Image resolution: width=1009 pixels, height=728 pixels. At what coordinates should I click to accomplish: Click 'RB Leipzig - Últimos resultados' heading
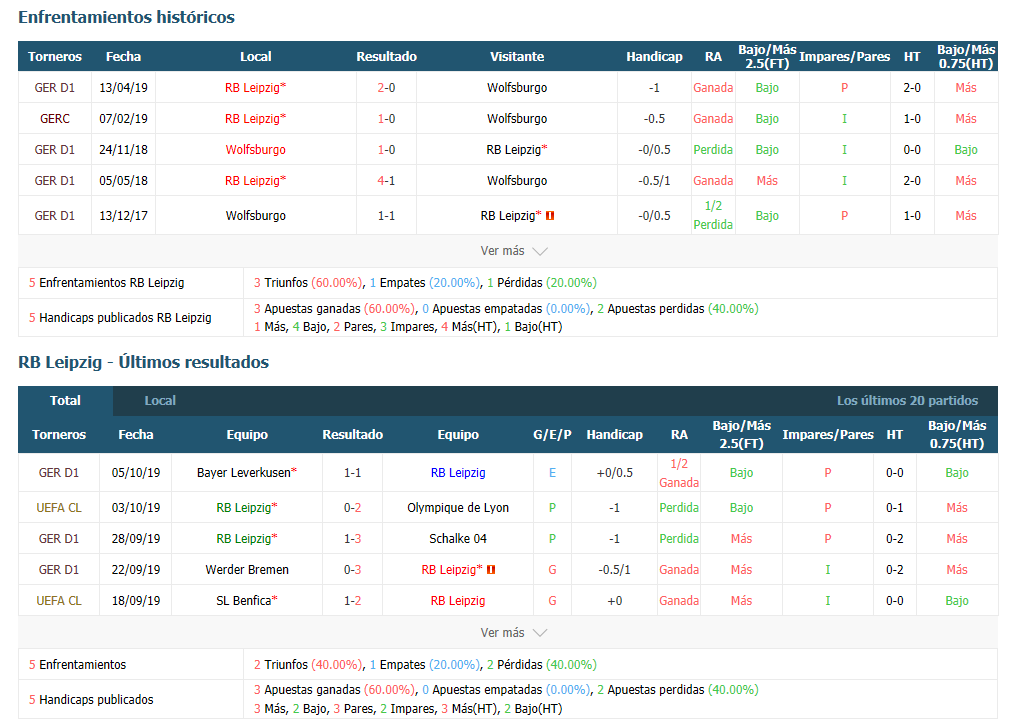click(x=143, y=362)
